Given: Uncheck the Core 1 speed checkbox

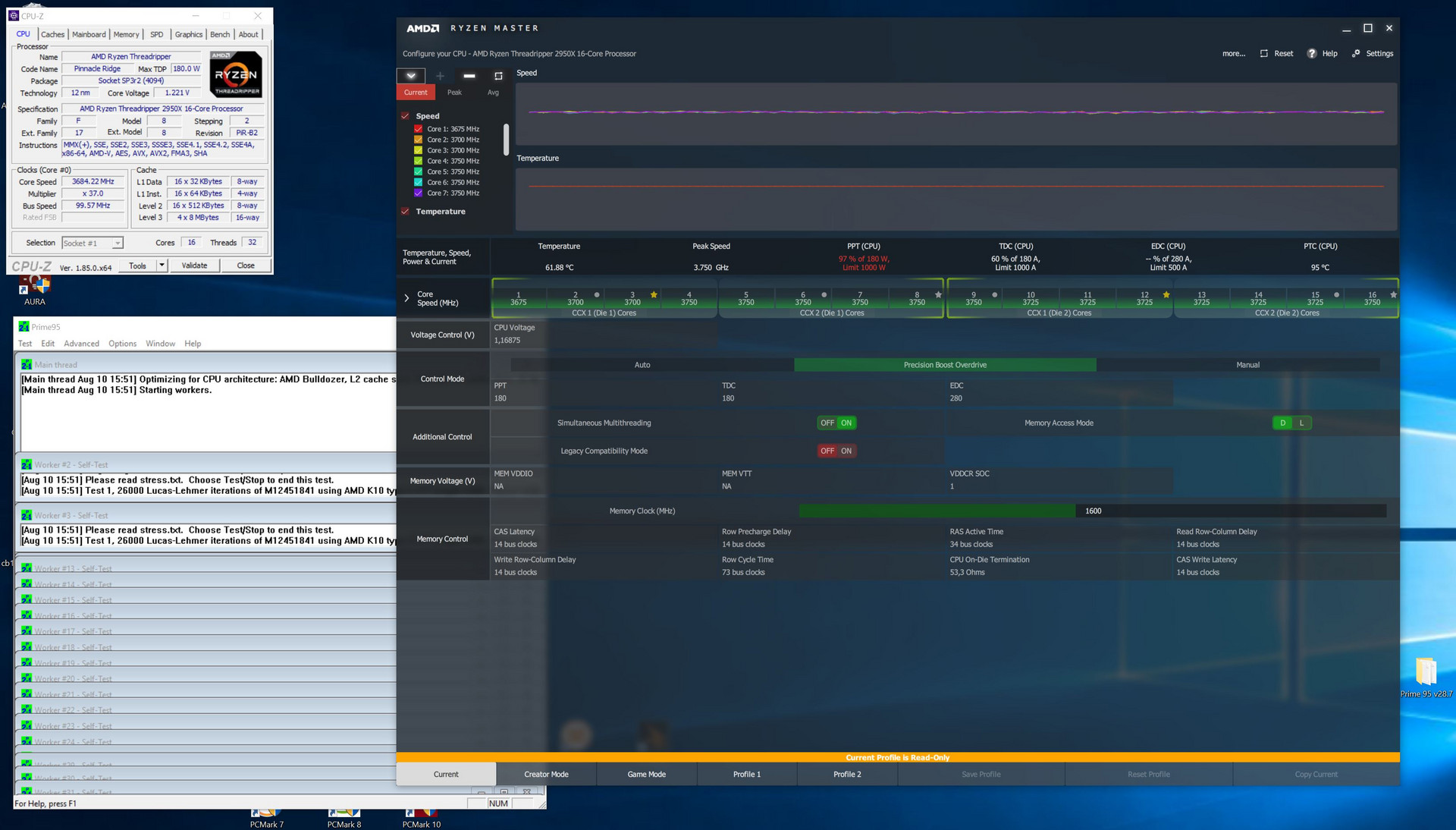Looking at the screenshot, I should pyautogui.click(x=418, y=129).
